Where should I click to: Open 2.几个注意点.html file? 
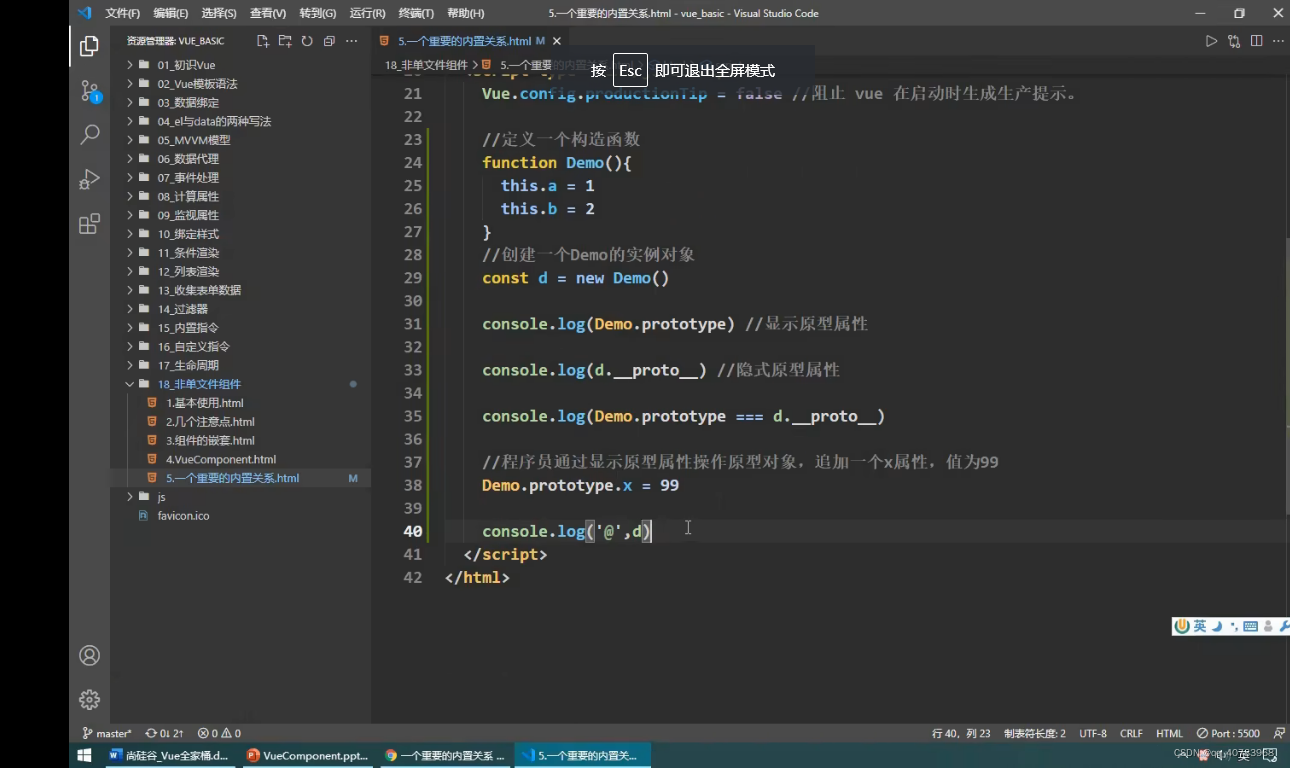[210, 422]
